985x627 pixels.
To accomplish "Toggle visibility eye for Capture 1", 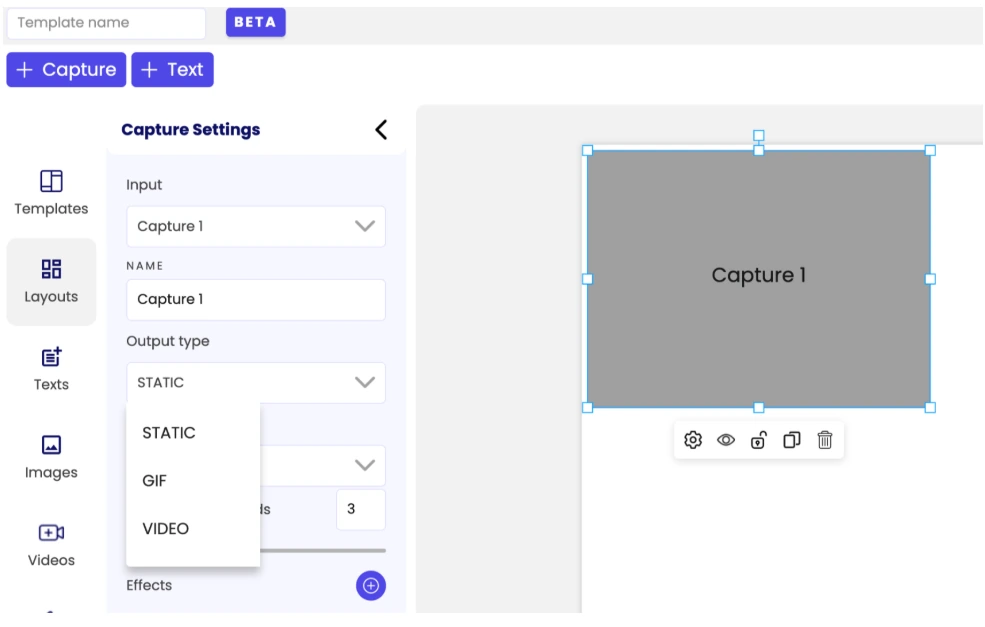I will tap(726, 440).
